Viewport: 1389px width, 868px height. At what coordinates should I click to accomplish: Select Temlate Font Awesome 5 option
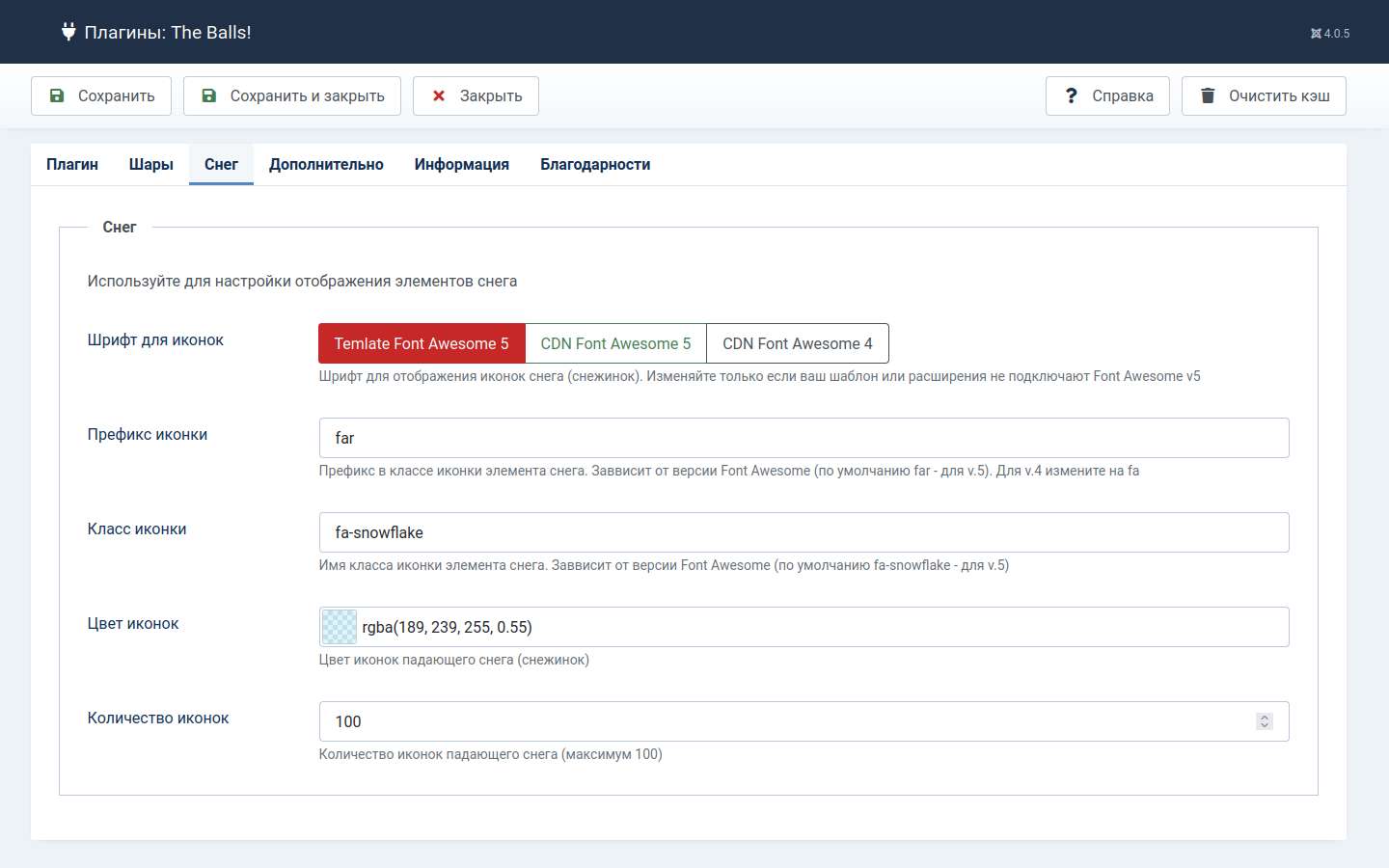[x=422, y=343]
